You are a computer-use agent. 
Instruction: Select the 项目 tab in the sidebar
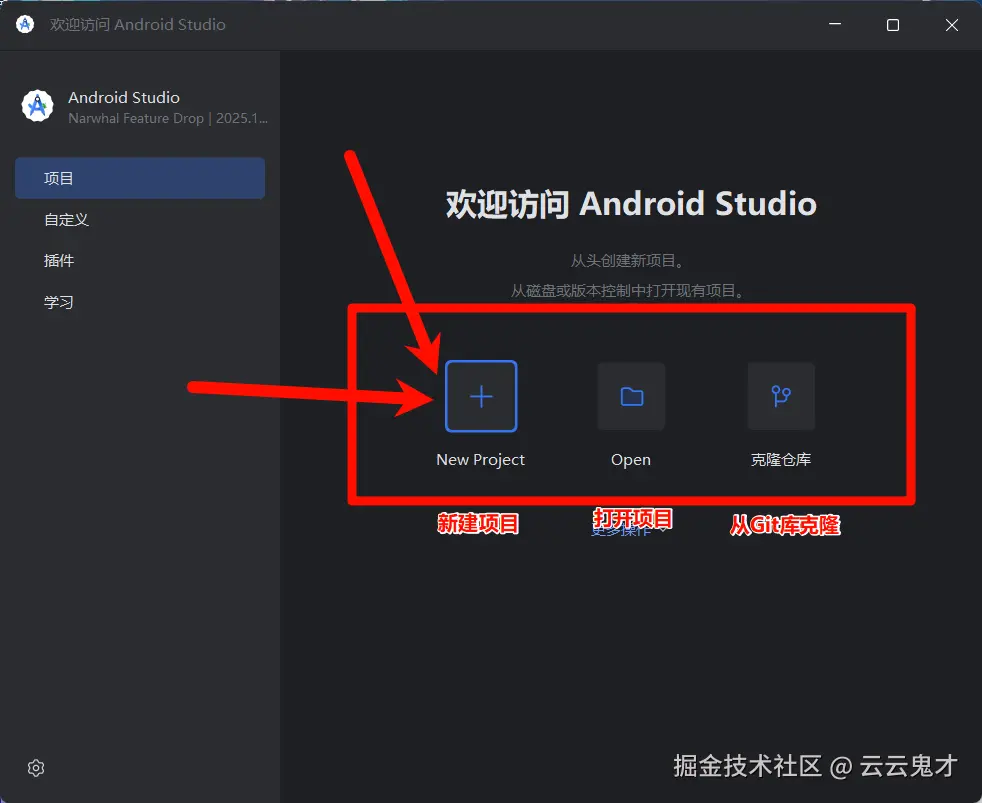coord(140,179)
